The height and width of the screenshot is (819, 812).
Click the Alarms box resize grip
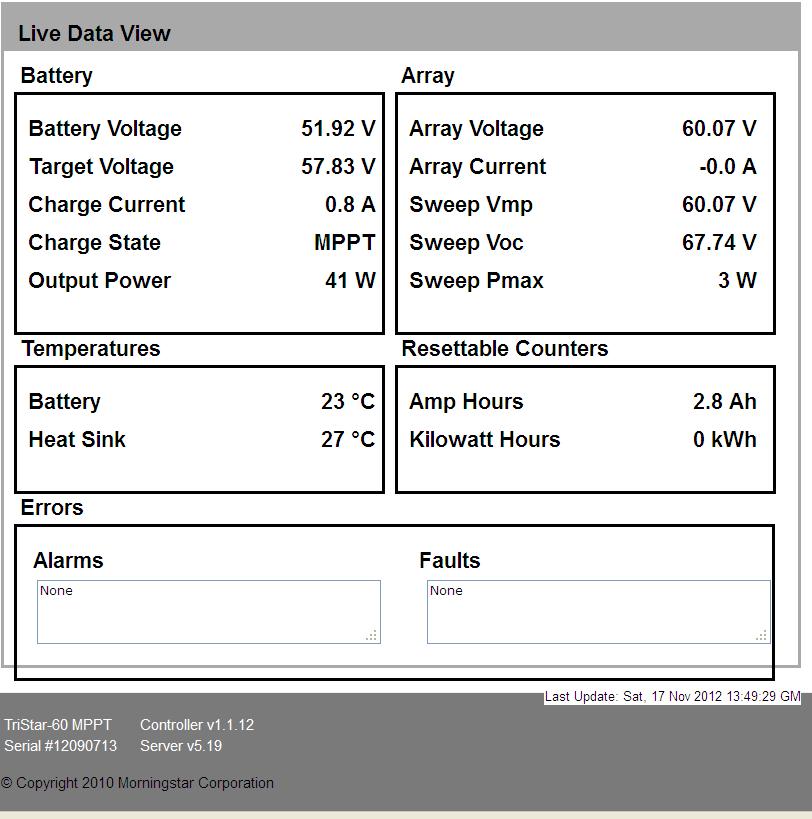coord(372,635)
